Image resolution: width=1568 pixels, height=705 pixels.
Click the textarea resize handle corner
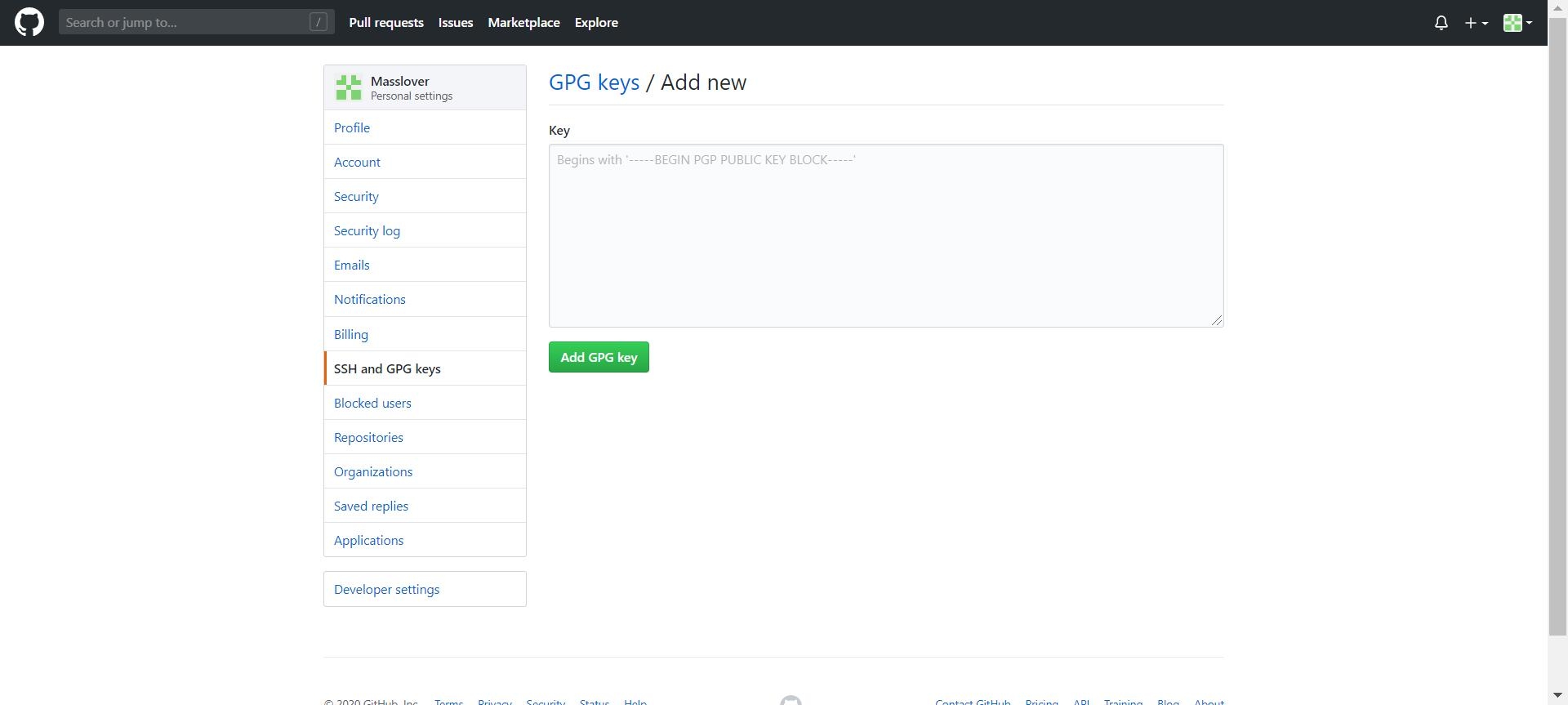1217,320
